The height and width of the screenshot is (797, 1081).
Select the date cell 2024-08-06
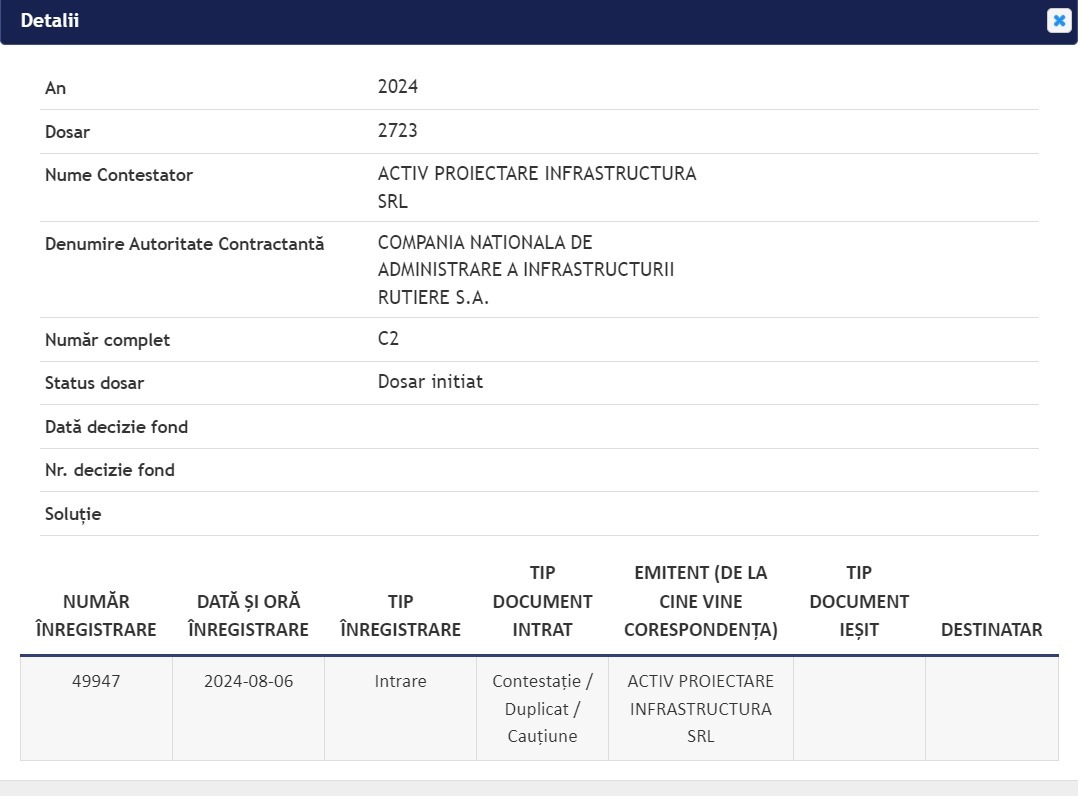point(248,709)
